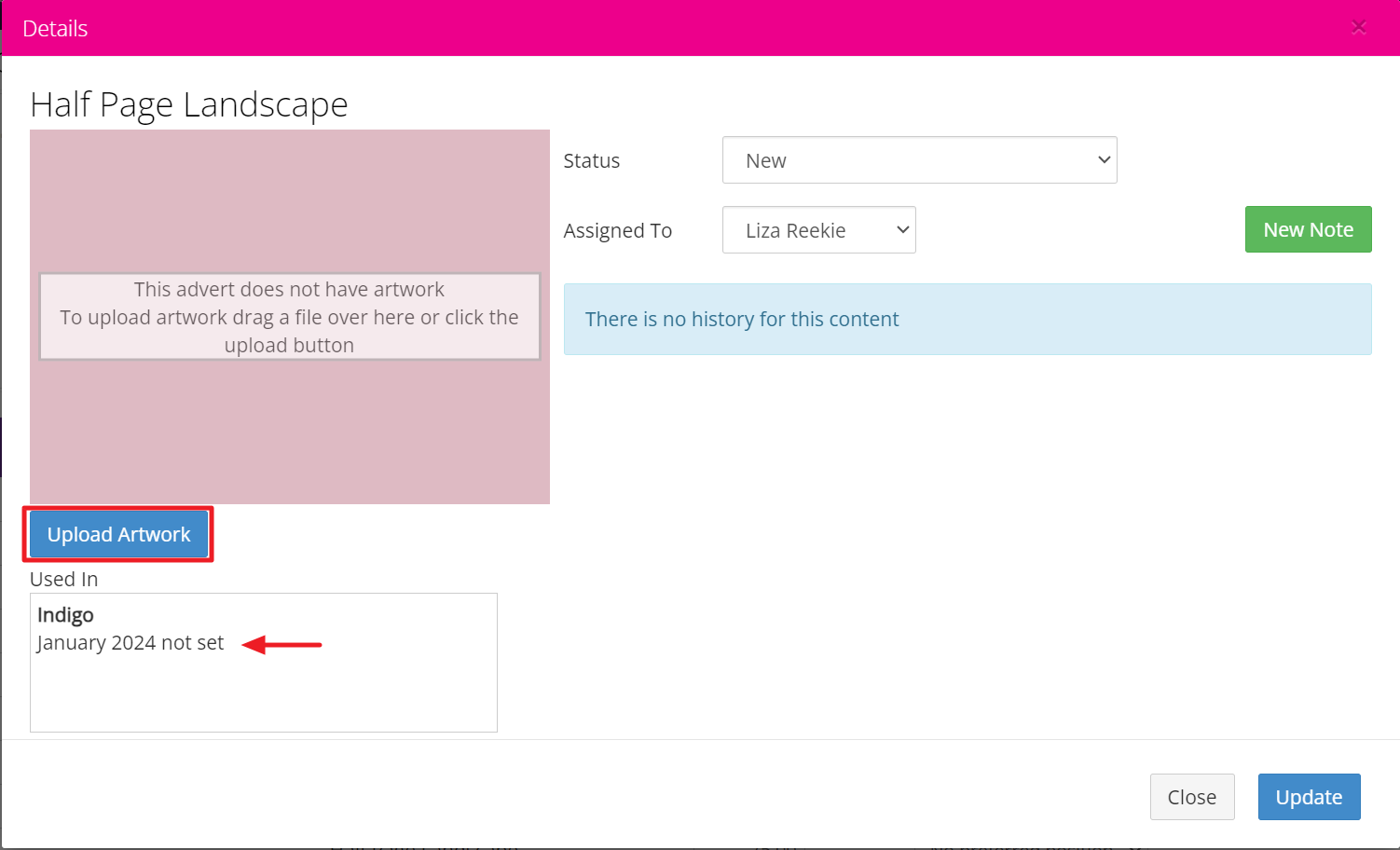Click the Half Page Landscape heading

point(189,104)
